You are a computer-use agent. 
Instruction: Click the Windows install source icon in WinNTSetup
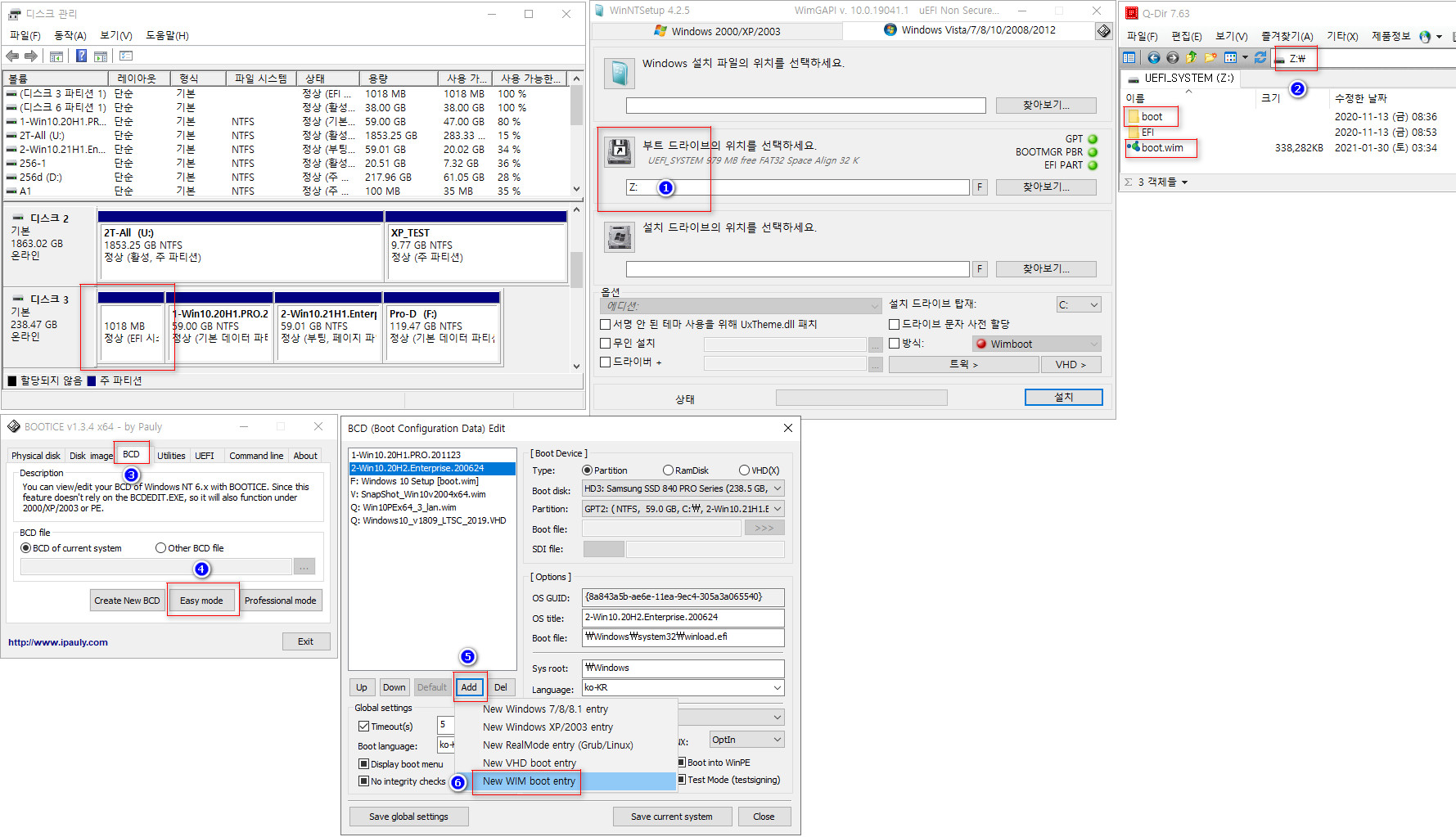pos(620,73)
